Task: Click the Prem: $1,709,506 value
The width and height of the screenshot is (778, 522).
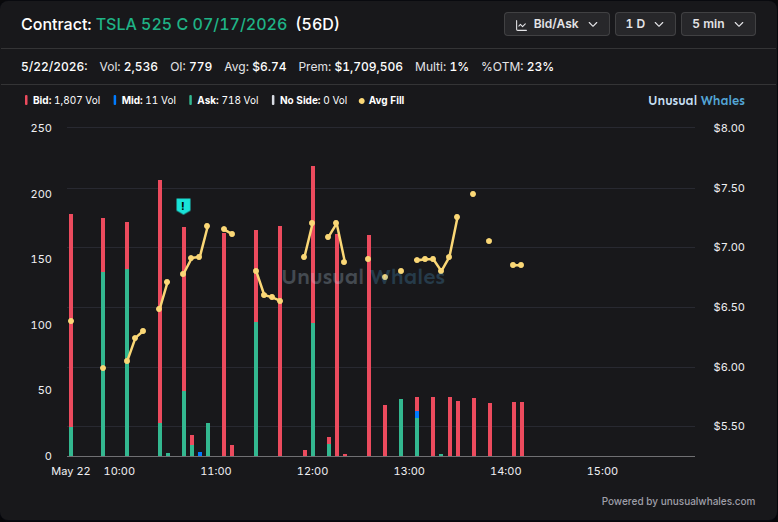Action: [350, 66]
